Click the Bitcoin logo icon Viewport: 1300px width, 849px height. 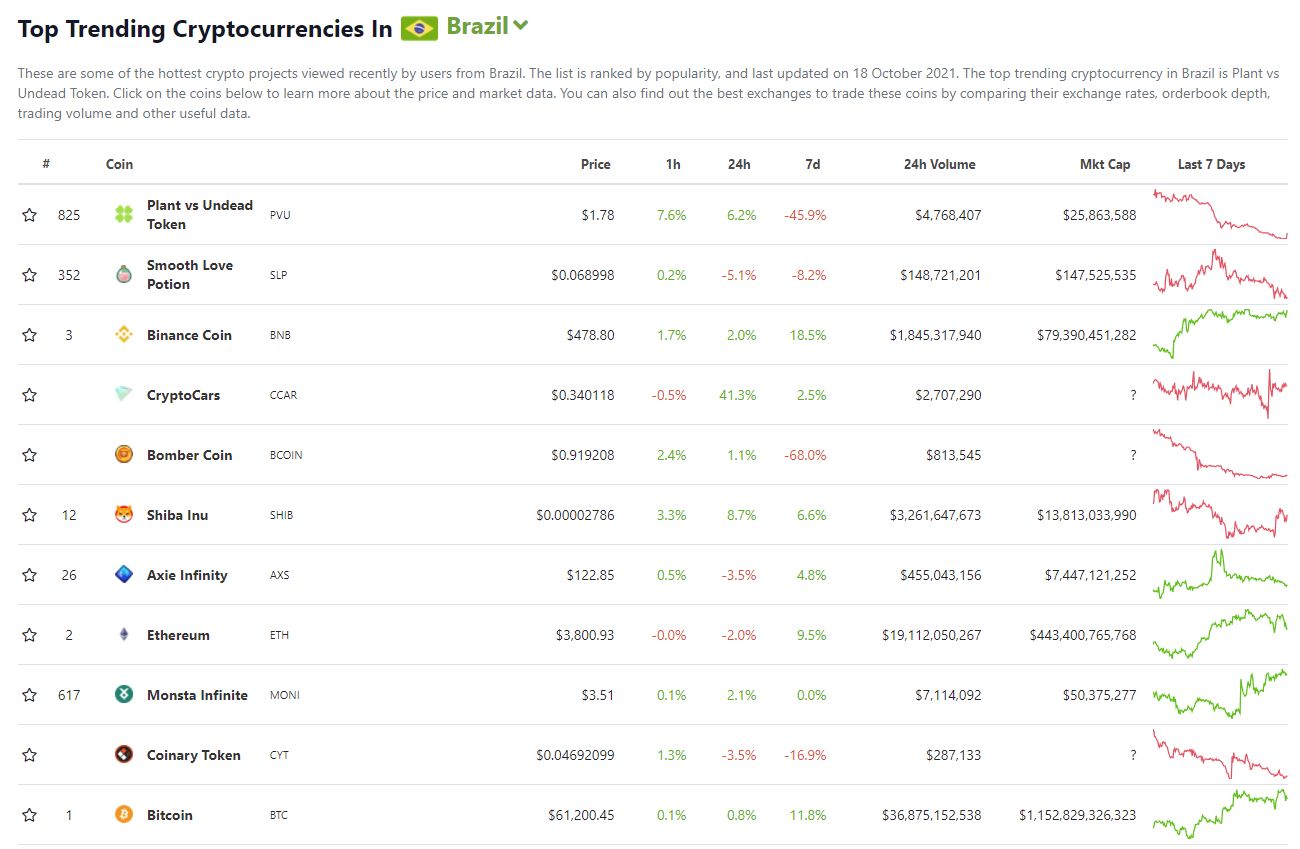click(x=124, y=814)
